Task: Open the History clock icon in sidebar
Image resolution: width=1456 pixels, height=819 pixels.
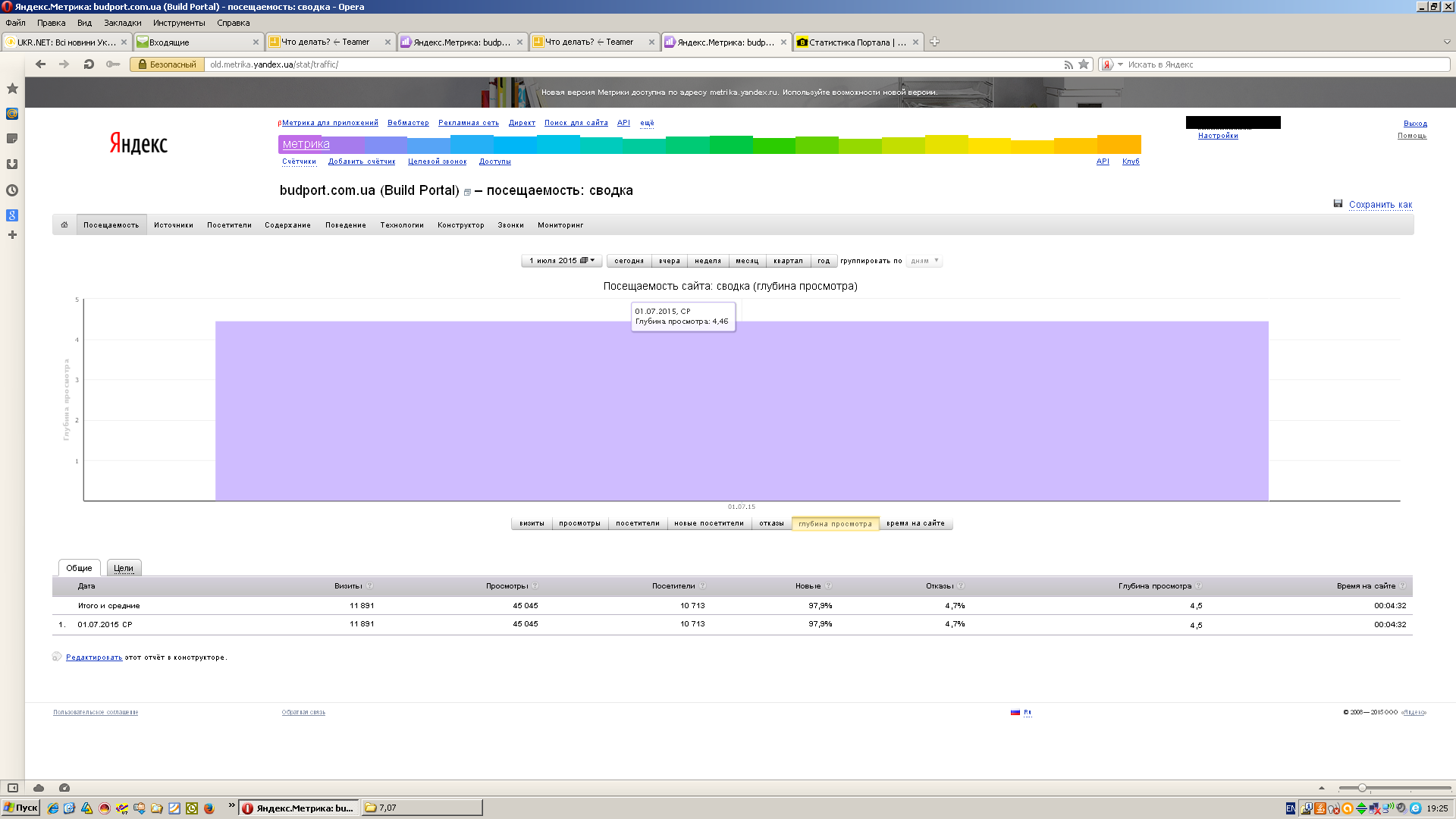Action: [12, 190]
